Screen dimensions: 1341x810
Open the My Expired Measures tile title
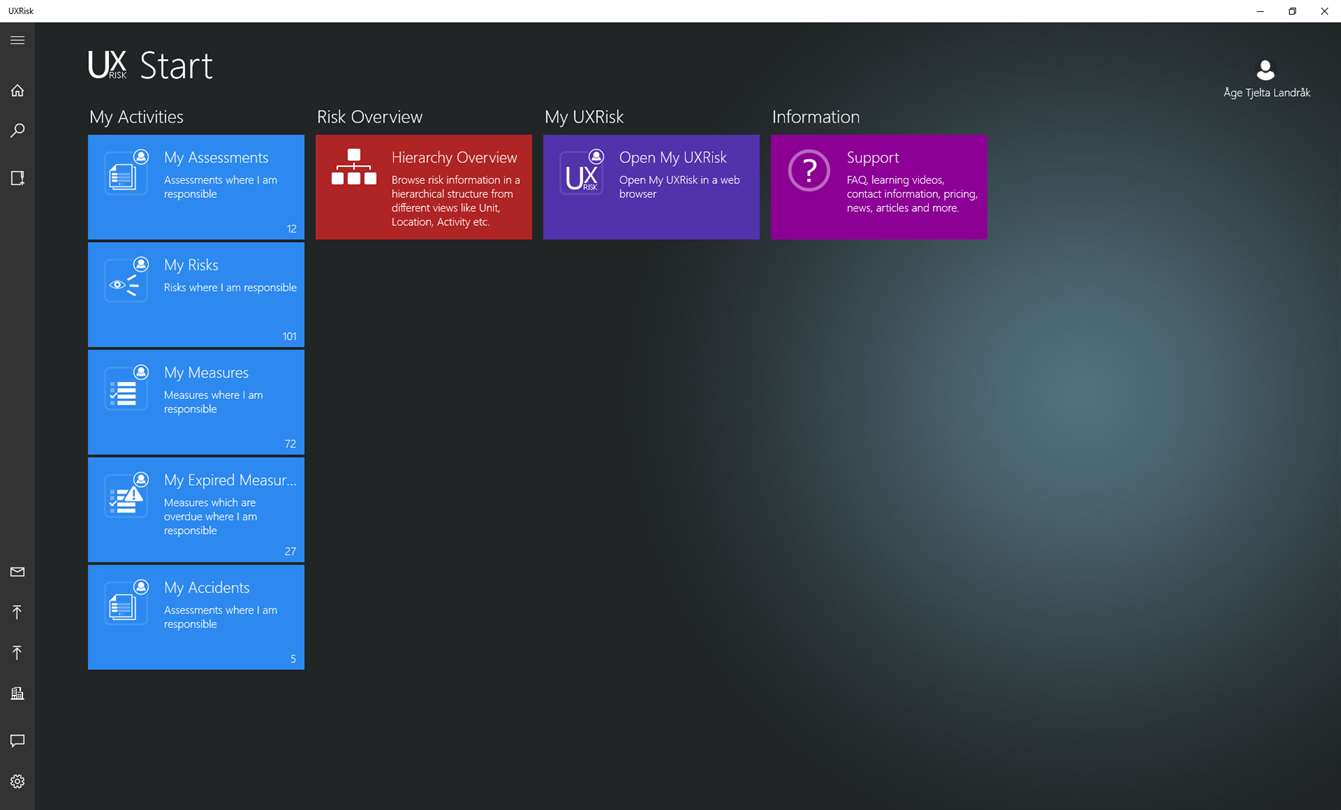coord(230,480)
